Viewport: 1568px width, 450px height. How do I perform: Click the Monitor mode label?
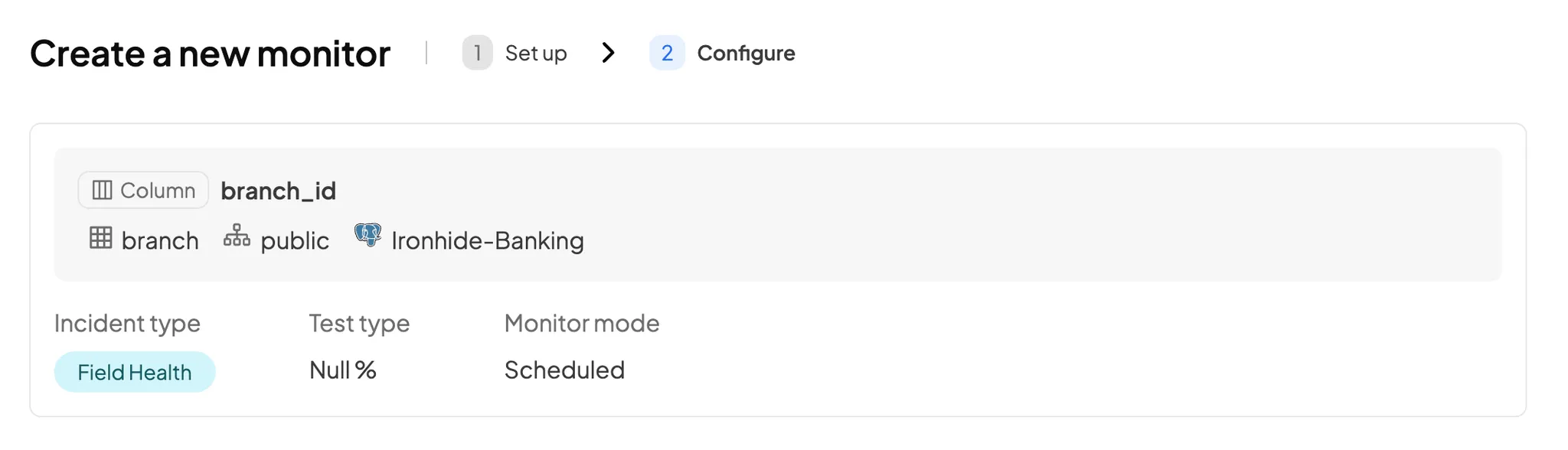point(581,324)
